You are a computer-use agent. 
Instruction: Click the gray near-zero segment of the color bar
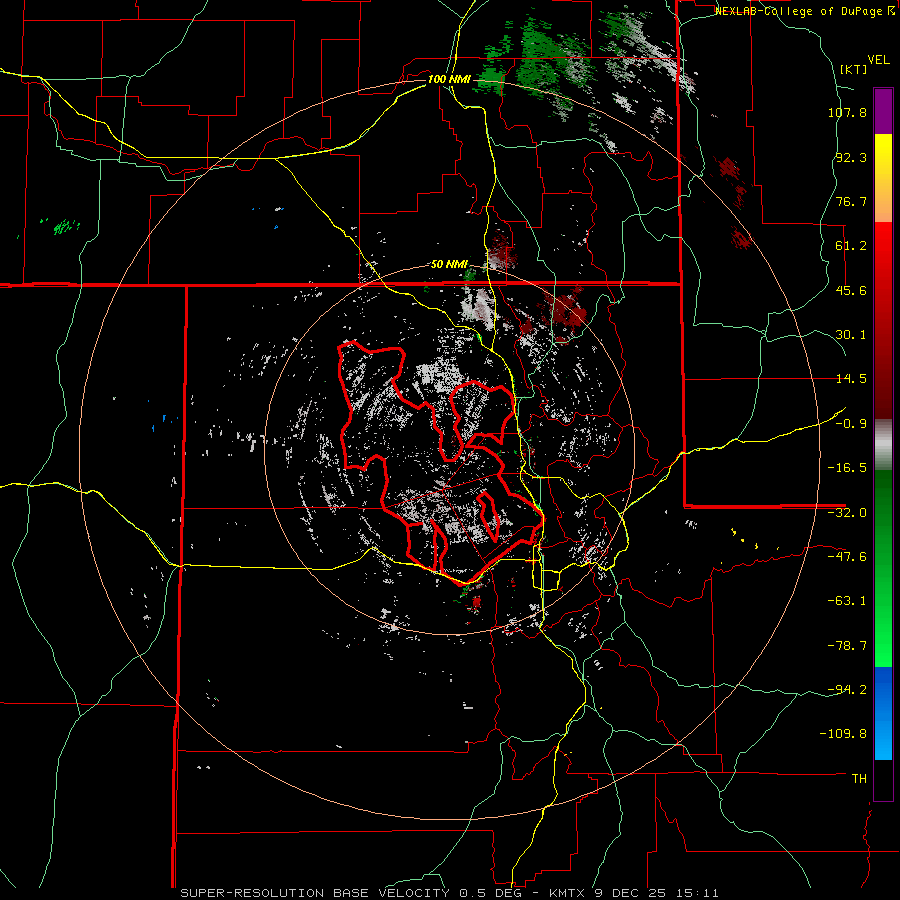tap(883, 445)
